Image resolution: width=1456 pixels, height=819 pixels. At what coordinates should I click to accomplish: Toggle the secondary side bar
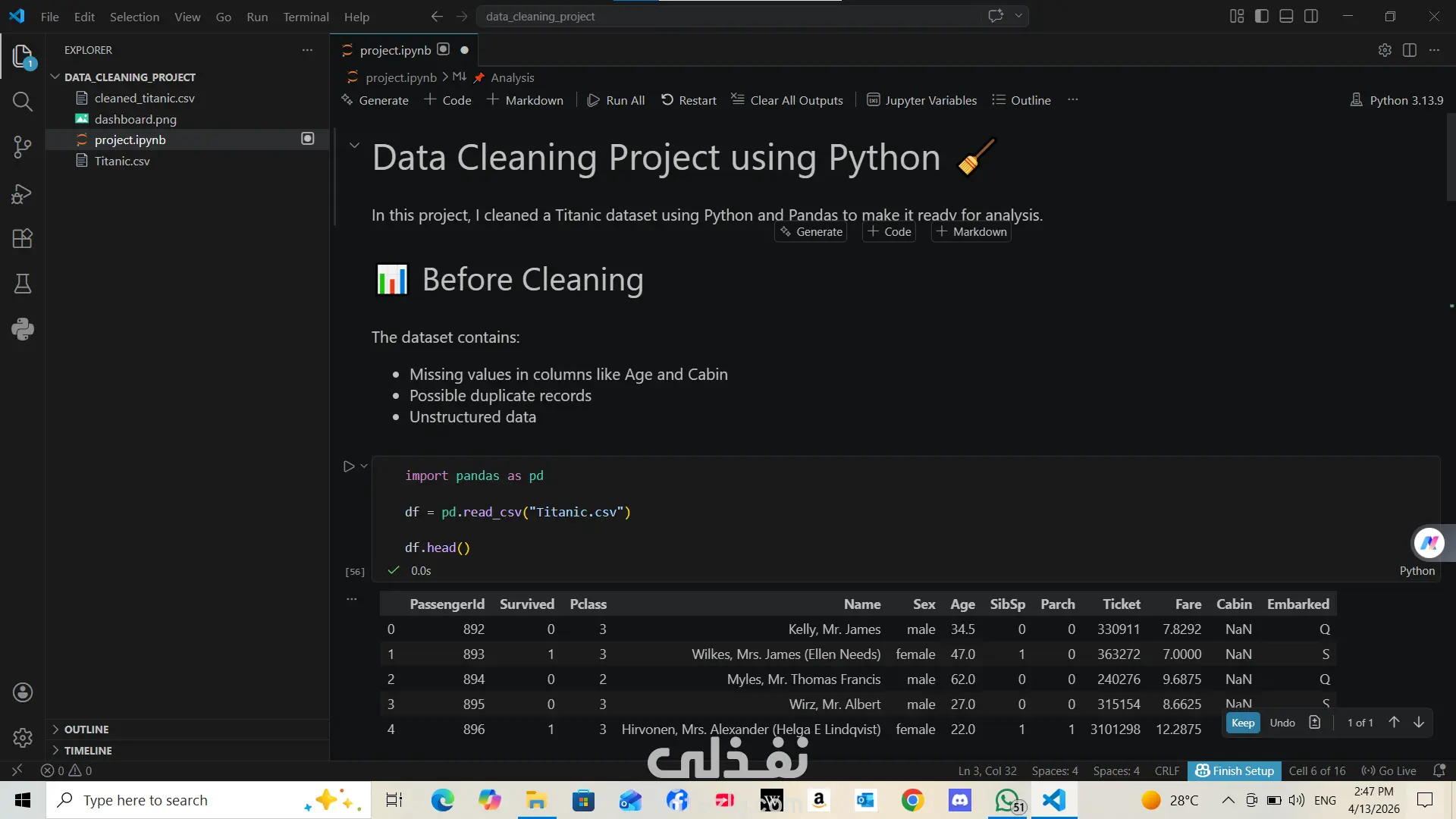pyautogui.click(x=1311, y=16)
